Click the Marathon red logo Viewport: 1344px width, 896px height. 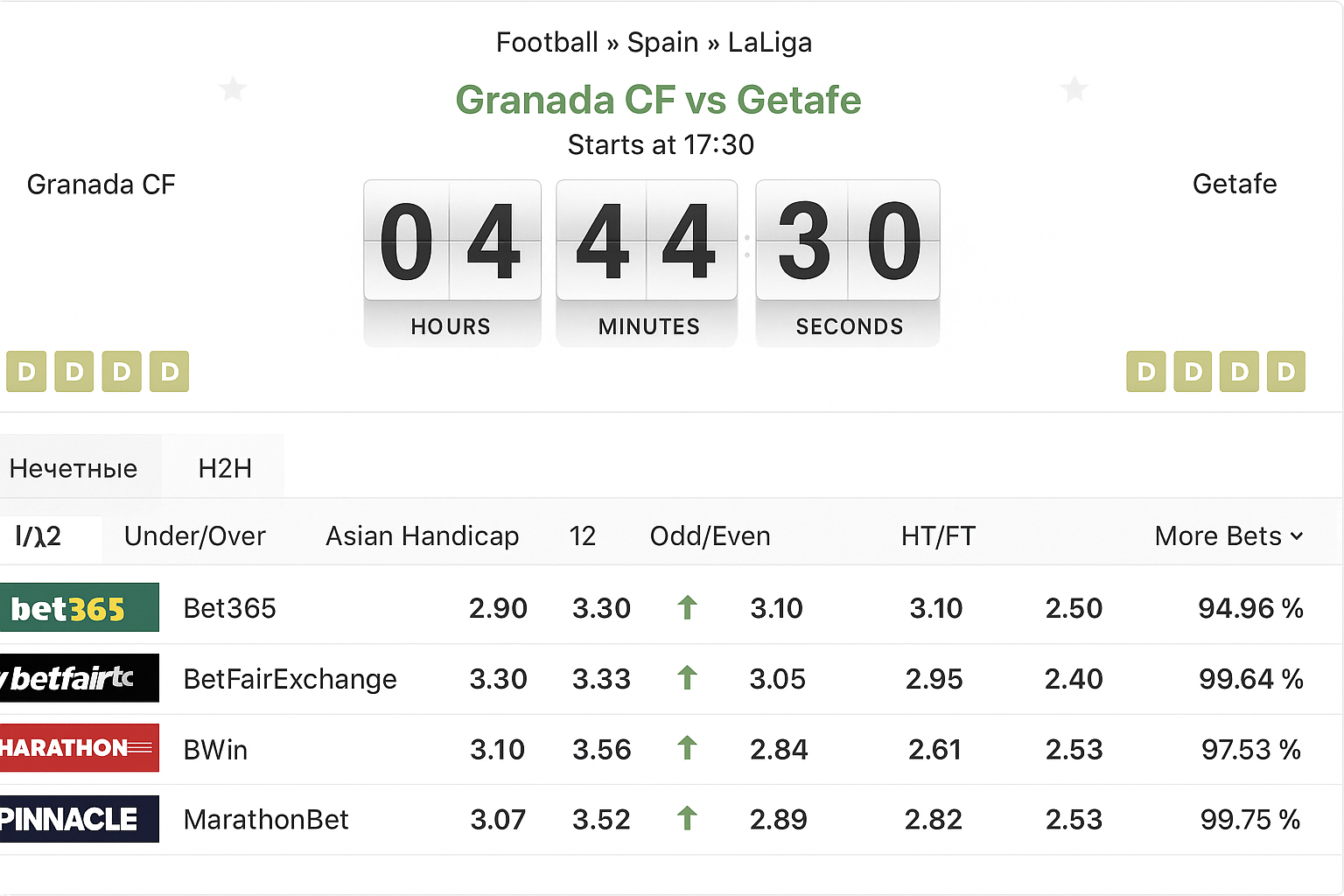click(79, 748)
